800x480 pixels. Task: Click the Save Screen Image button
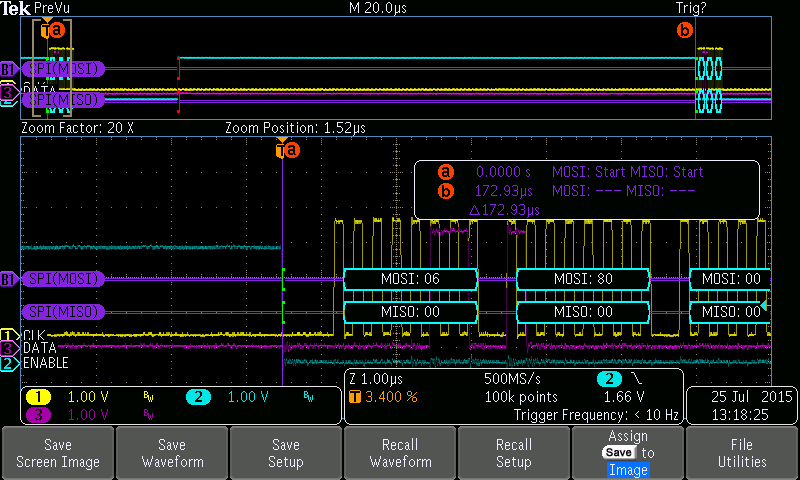coord(58,452)
